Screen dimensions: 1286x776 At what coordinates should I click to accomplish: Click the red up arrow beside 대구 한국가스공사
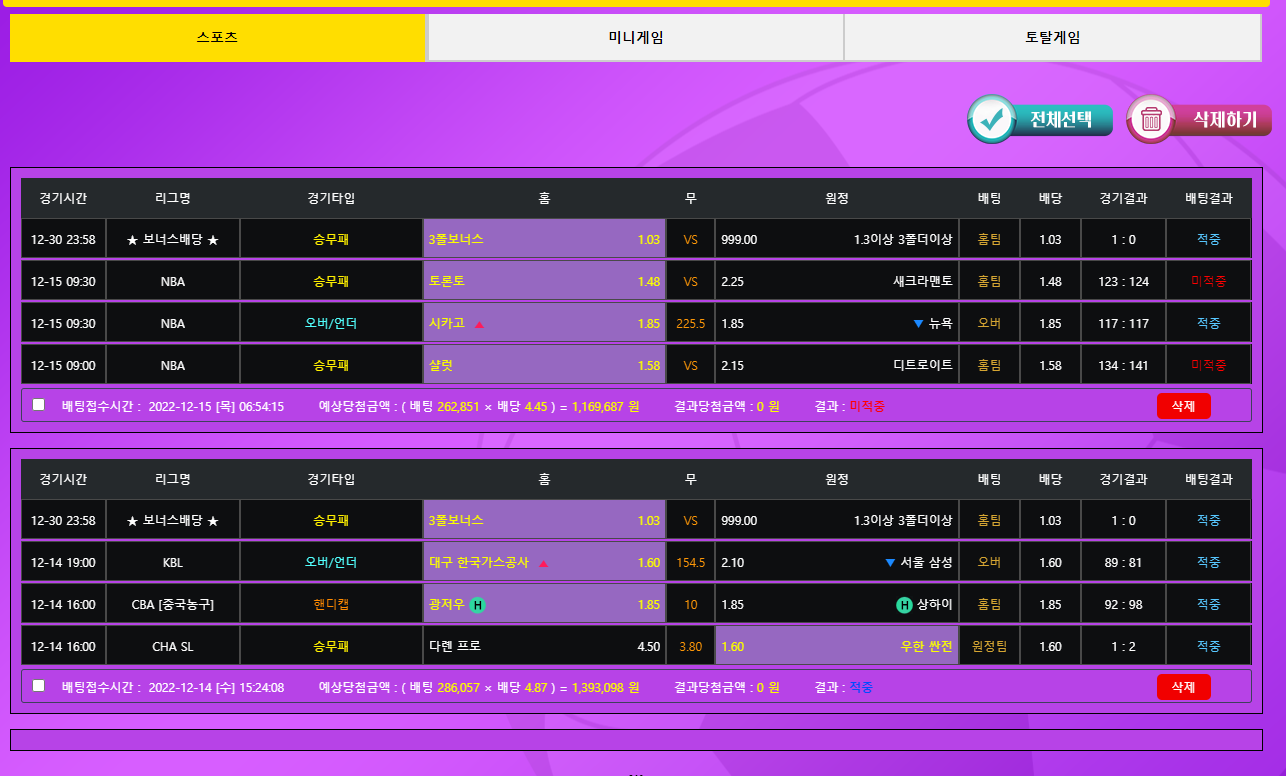tap(543, 563)
